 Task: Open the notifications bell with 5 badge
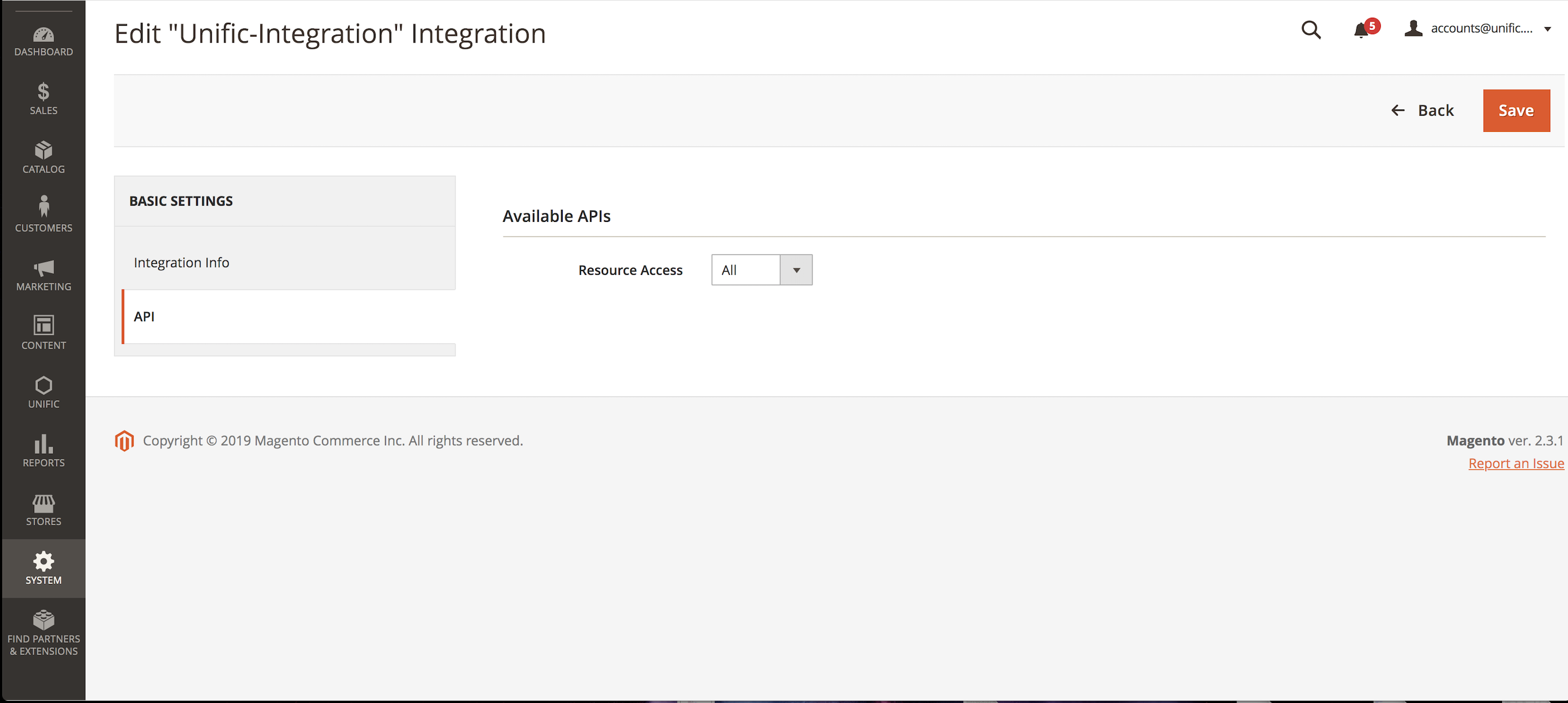pos(1365,28)
